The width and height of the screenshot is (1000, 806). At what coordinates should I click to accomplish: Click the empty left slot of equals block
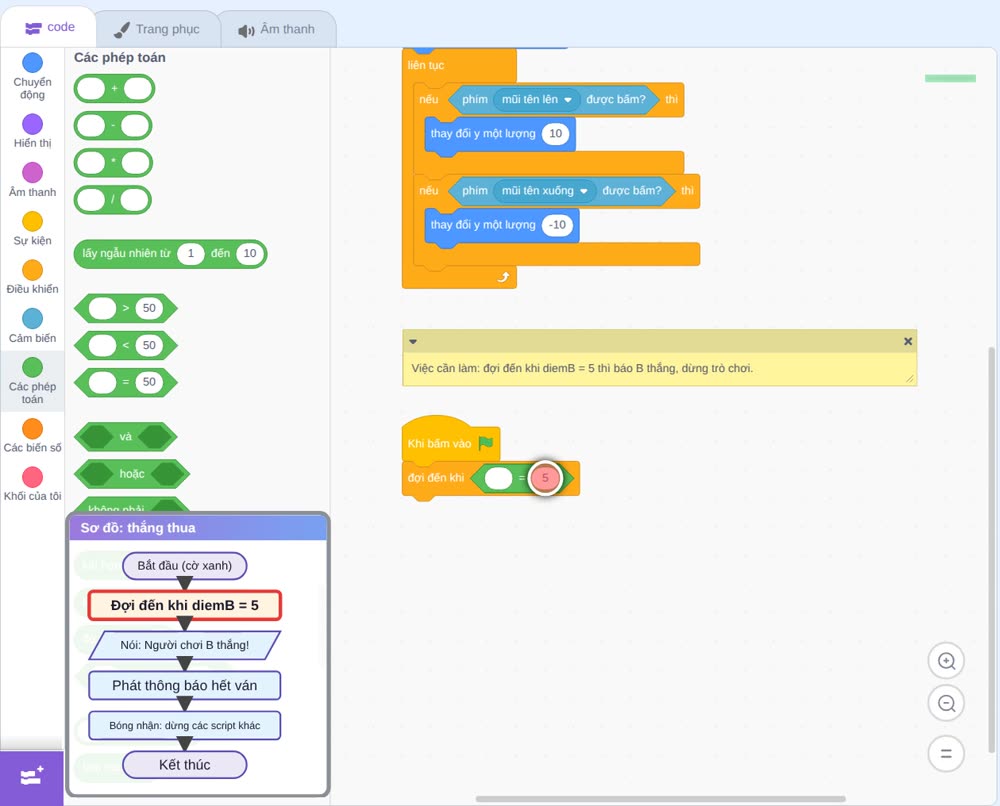click(499, 478)
